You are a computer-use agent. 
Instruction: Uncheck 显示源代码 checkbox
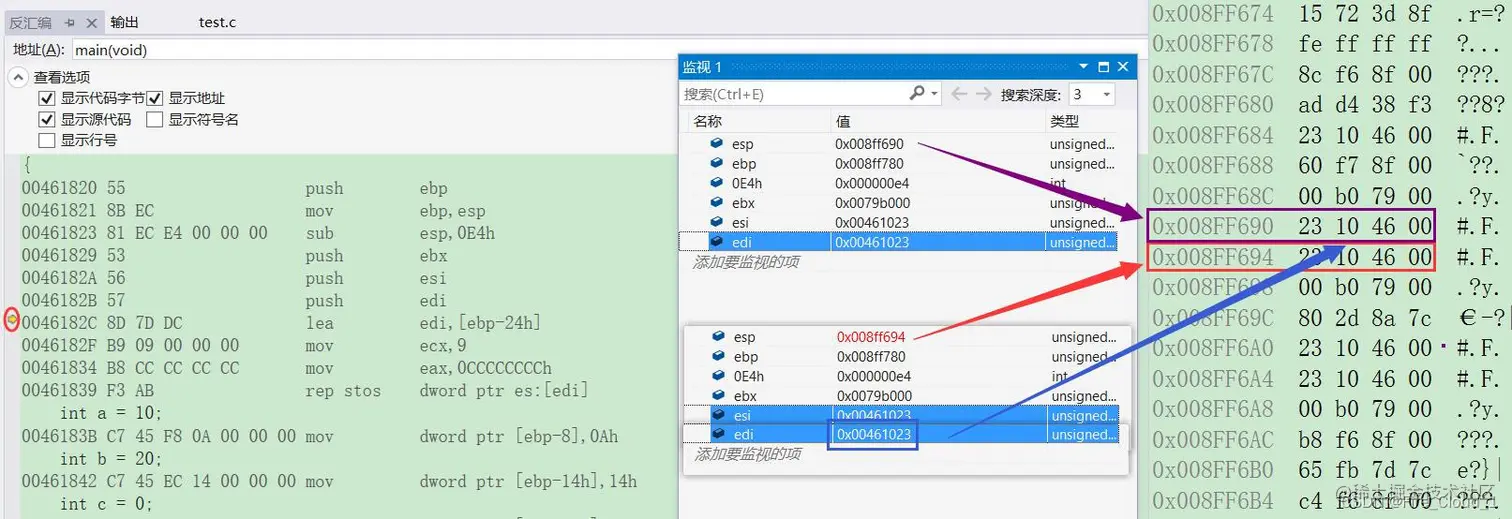[46, 119]
